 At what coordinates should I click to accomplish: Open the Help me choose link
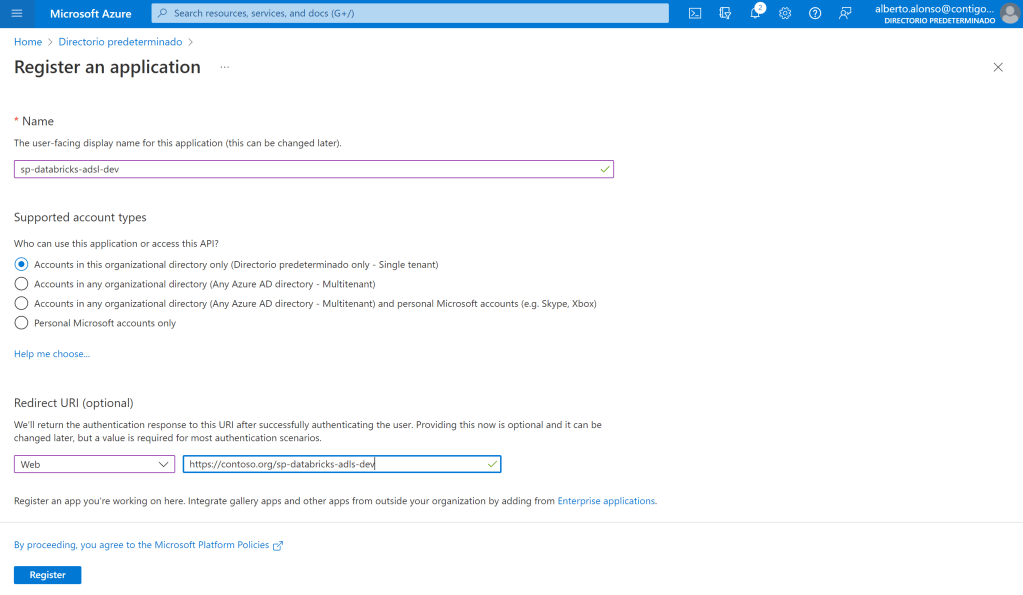coord(52,354)
